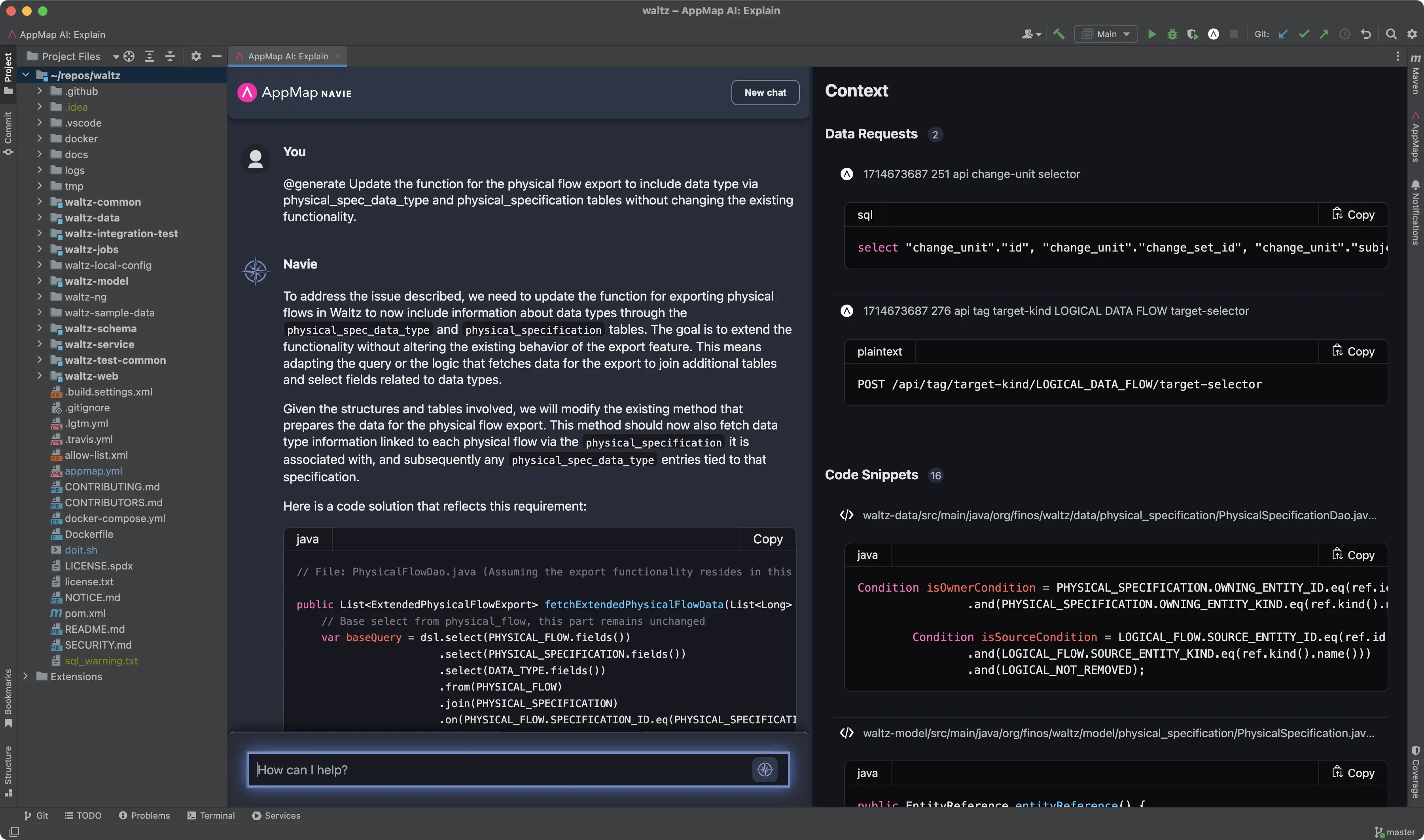Image resolution: width=1424 pixels, height=840 pixels.
Task: Copy Navie's java code solution
Action: click(767, 539)
